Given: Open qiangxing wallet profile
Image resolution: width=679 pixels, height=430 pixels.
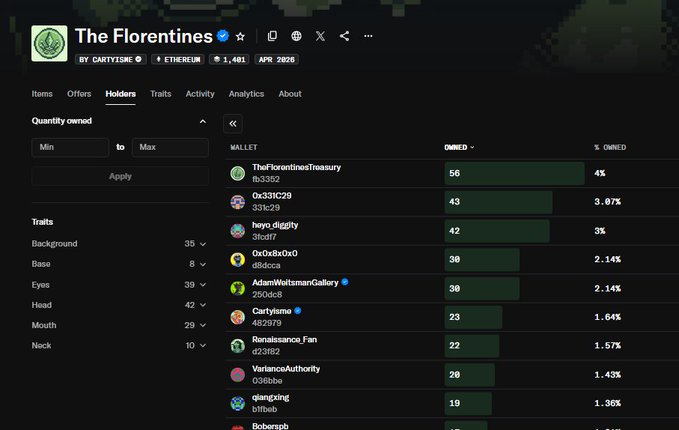Looking at the screenshot, I should [270, 397].
